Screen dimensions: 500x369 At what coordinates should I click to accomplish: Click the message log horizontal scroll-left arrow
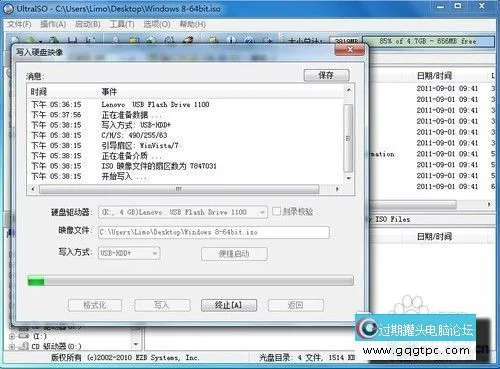point(33,189)
